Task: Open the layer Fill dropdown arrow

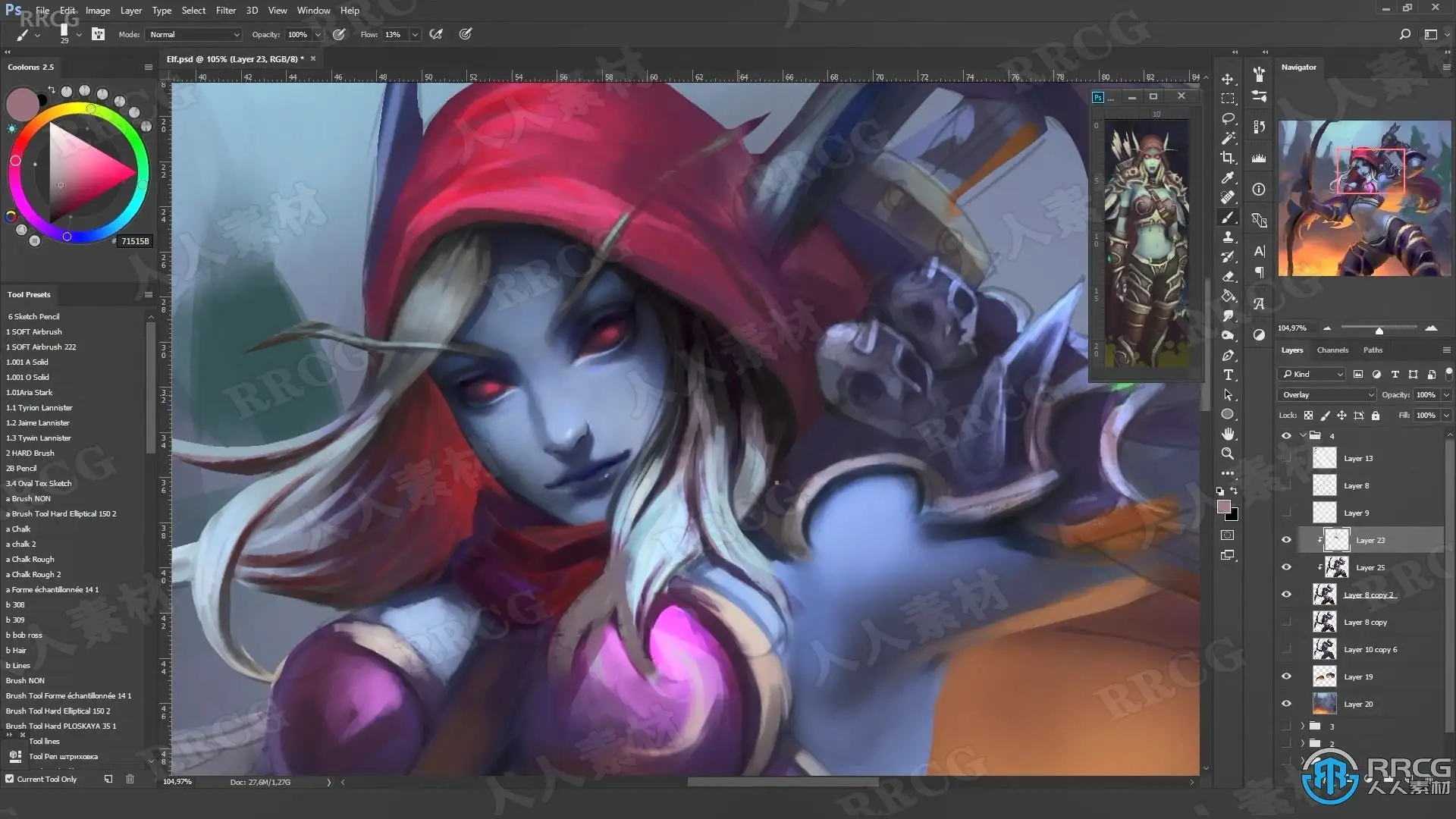Action: point(1446,416)
